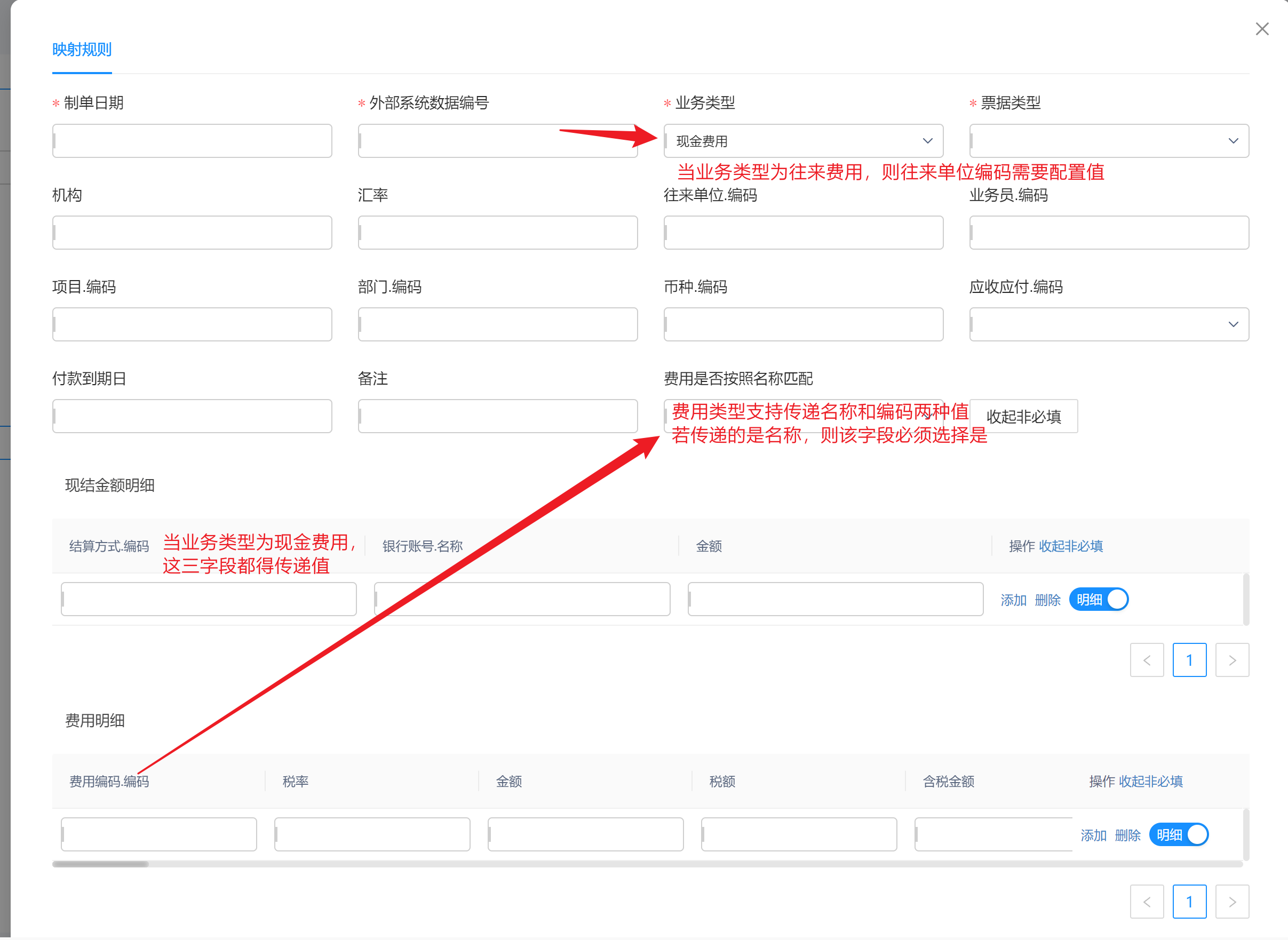The height and width of the screenshot is (940, 1288).
Task: Select the 映射规则 tab
Action: click(82, 50)
